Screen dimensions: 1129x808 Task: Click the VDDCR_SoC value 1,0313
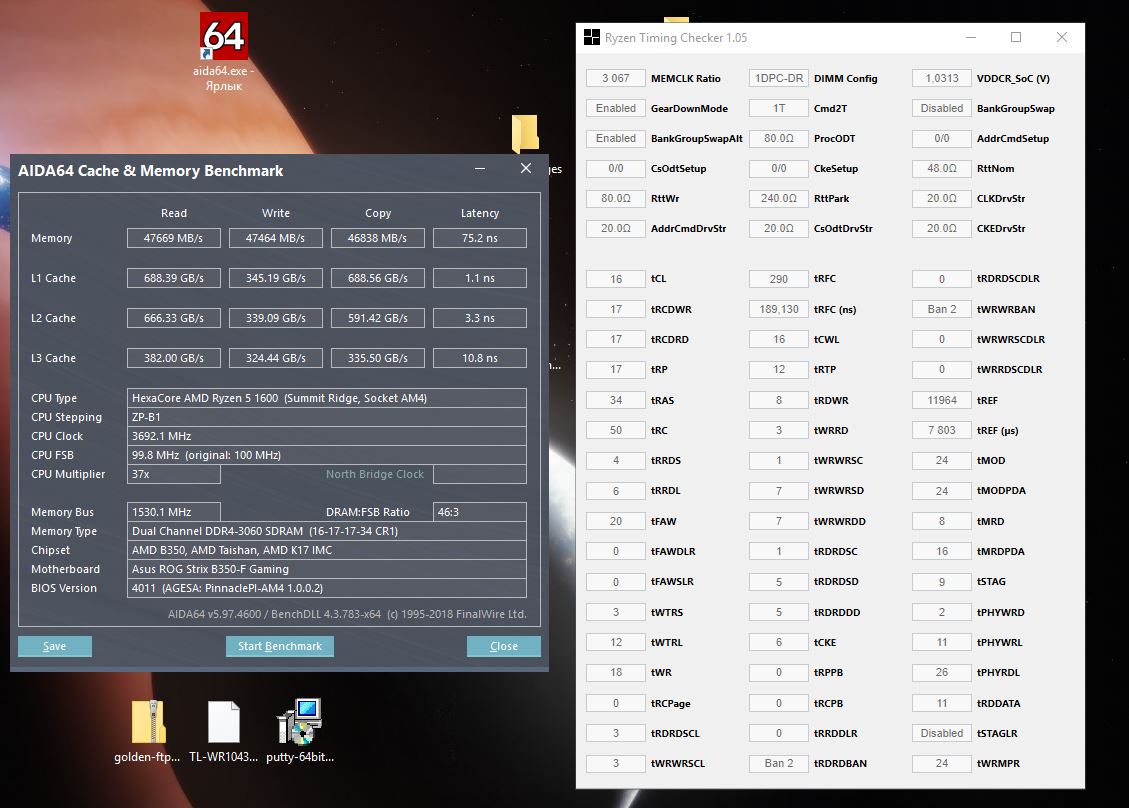[x=942, y=78]
